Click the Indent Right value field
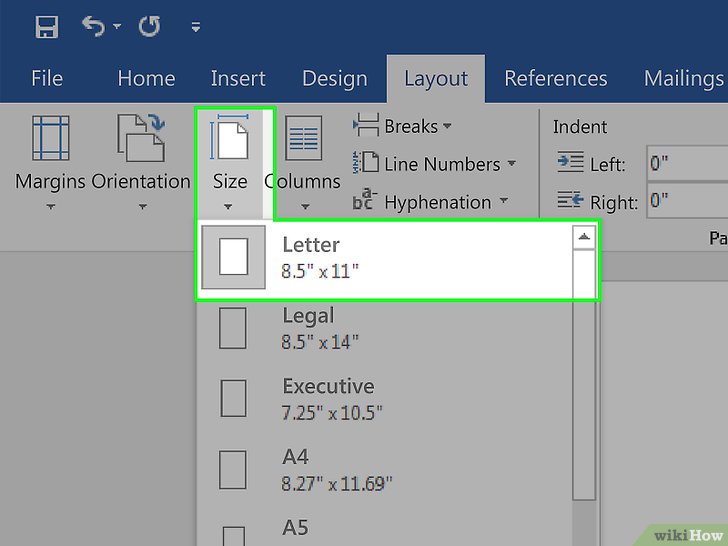 point(687,201)
